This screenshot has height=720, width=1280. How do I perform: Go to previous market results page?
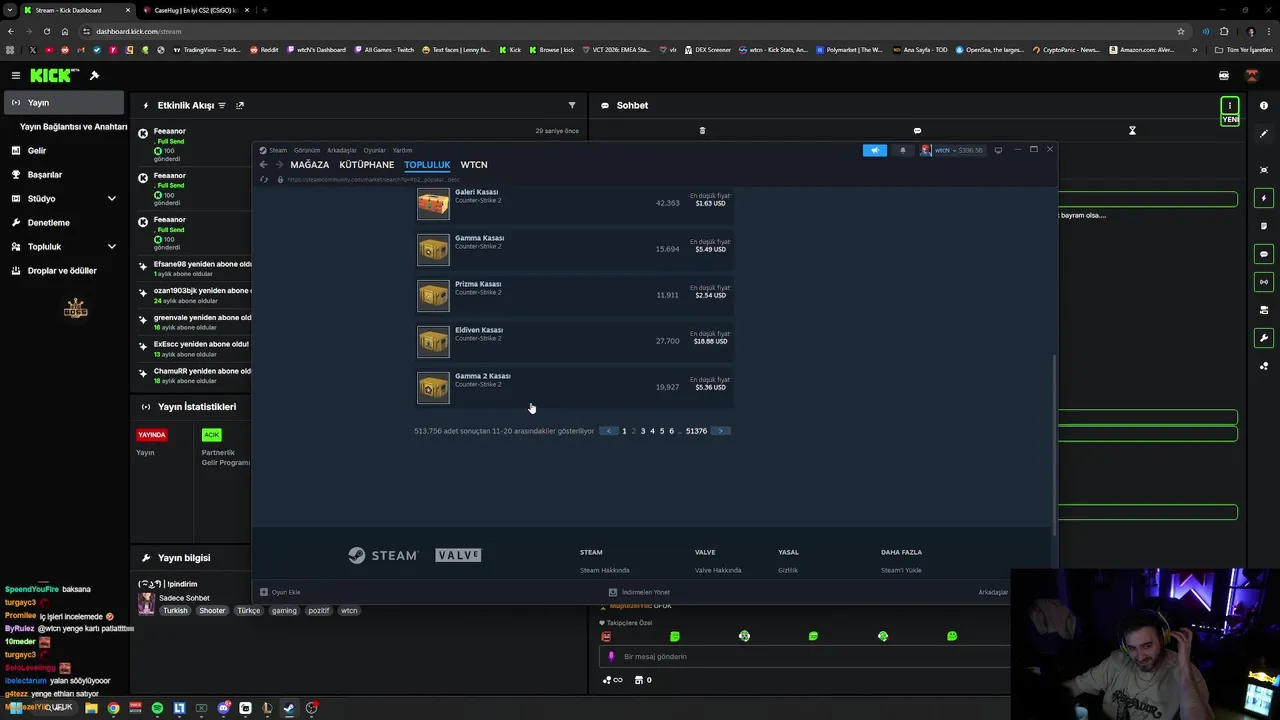coord(609,431)
